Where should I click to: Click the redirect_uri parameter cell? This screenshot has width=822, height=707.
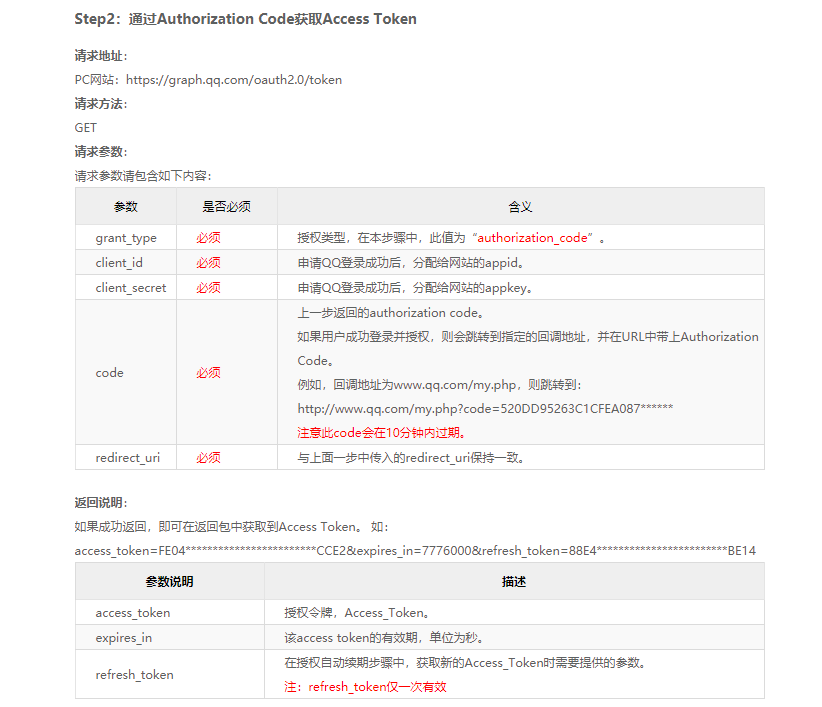[x=128, y=457]
